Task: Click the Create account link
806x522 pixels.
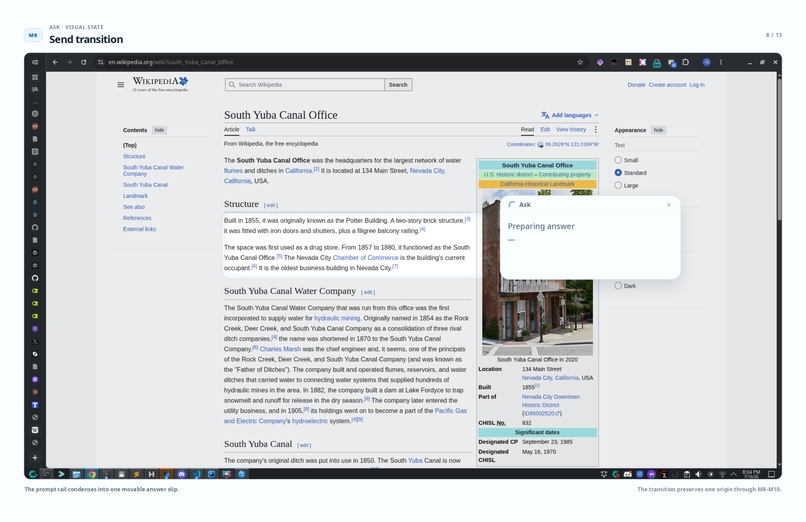Action: (667, 85)
